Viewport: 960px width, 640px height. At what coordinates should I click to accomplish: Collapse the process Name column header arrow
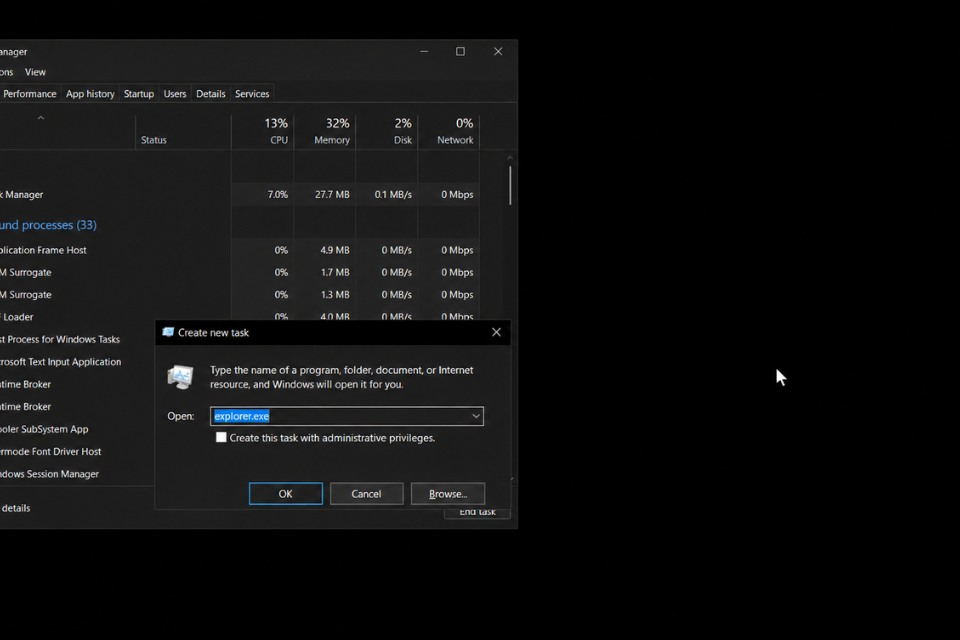40,117
